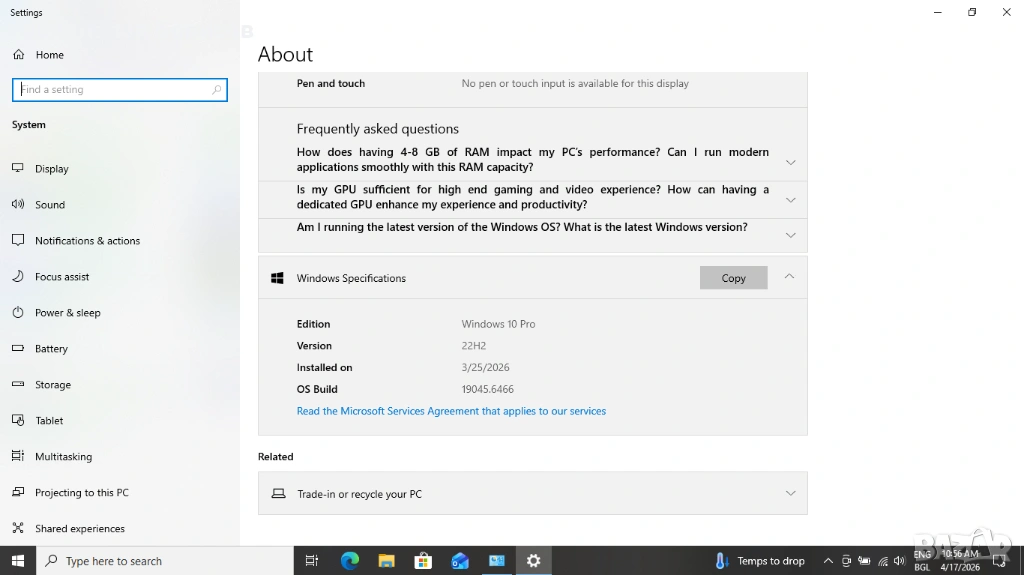Expand the latest Windows version FAQ
The image size is (1024, 575).
(x=790, y=235)
